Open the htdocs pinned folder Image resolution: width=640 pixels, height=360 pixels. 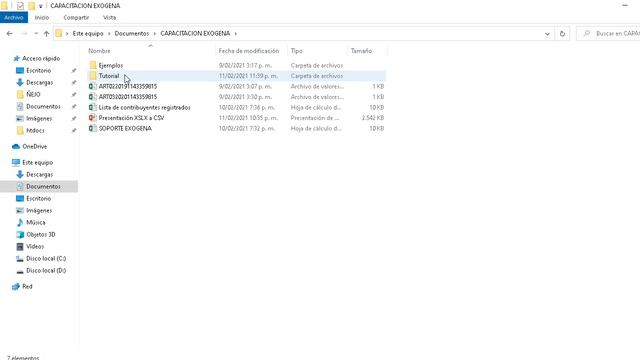pos(35,131)
